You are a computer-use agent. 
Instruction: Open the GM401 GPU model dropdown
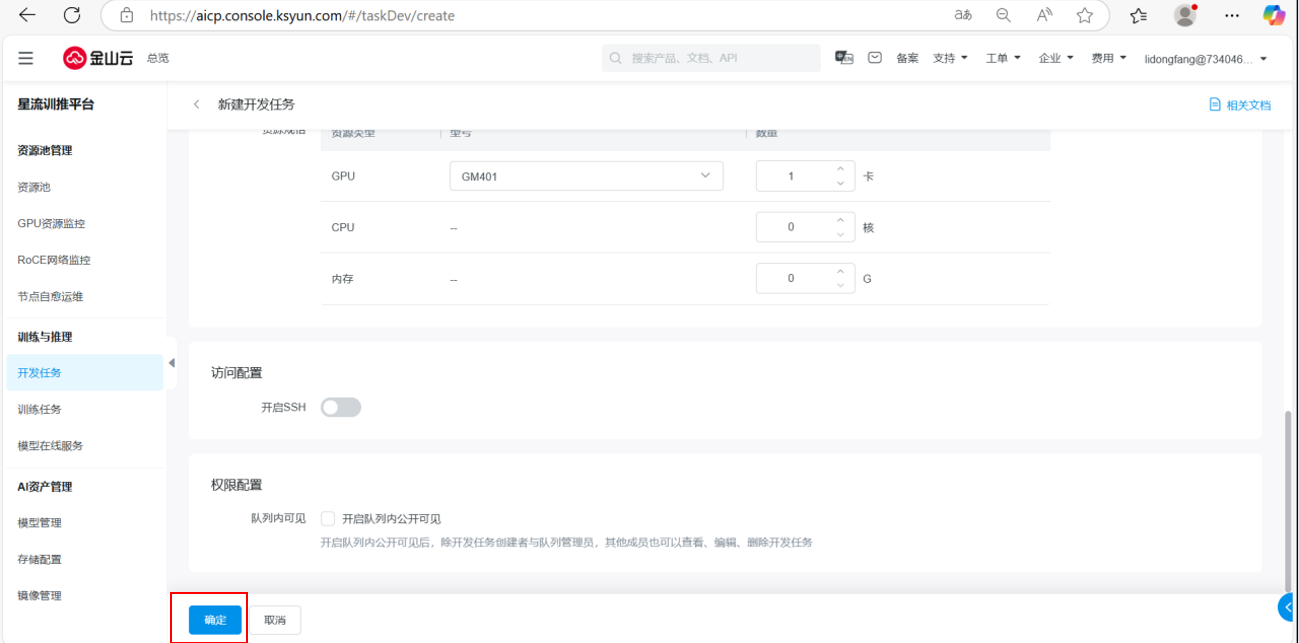click(586, 176)
